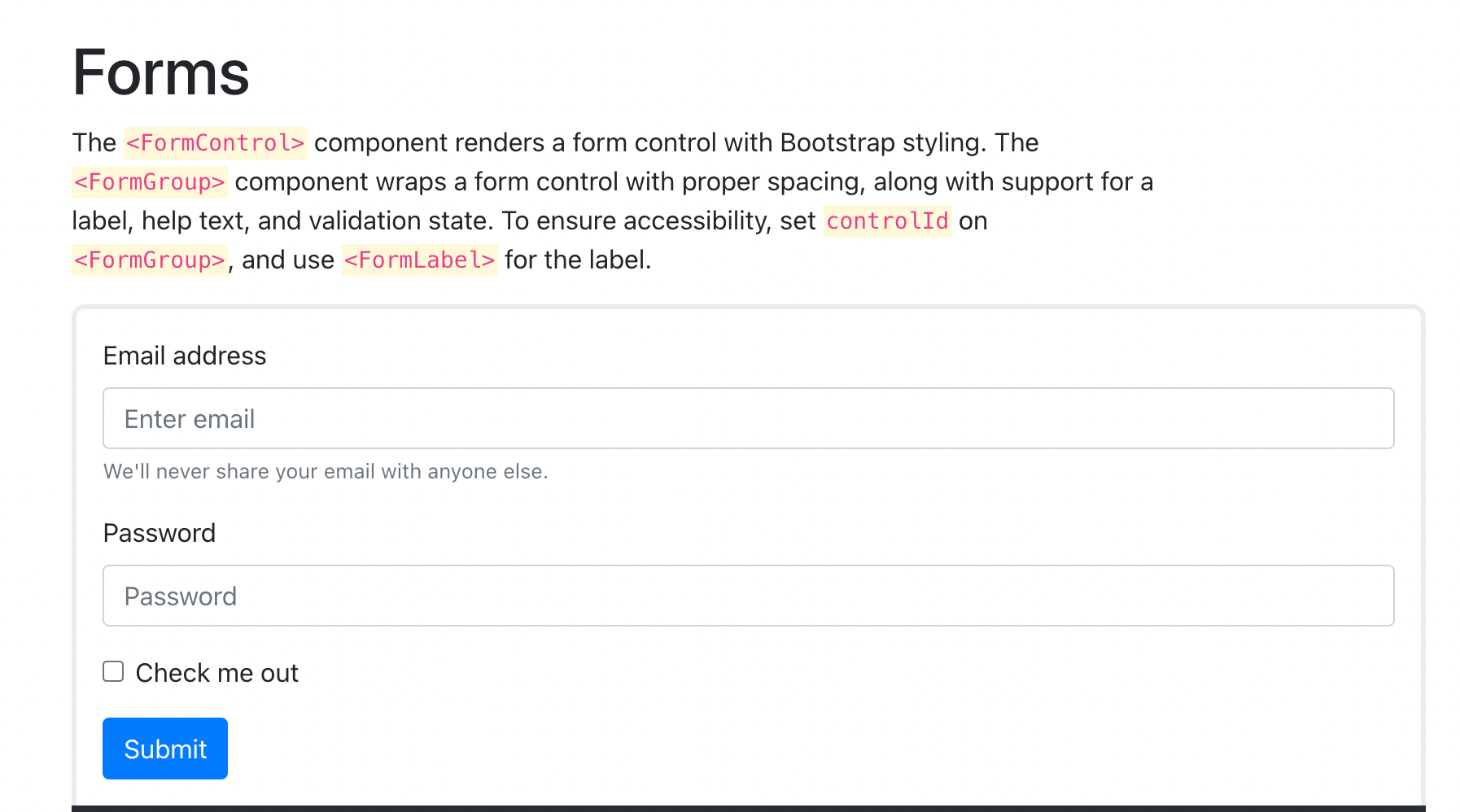Click the <FormControl> code snippet
This screenshot has width=1460, height=812.
[x=216, y=143]
